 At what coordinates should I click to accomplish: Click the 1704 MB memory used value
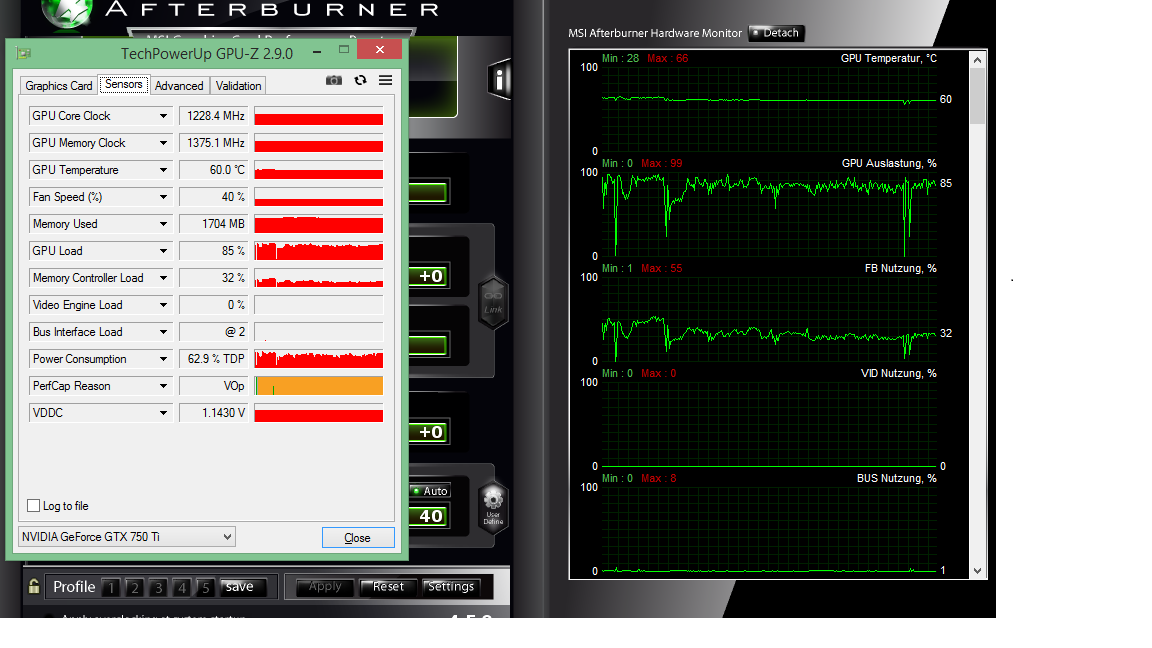click(x=214, y=224)
